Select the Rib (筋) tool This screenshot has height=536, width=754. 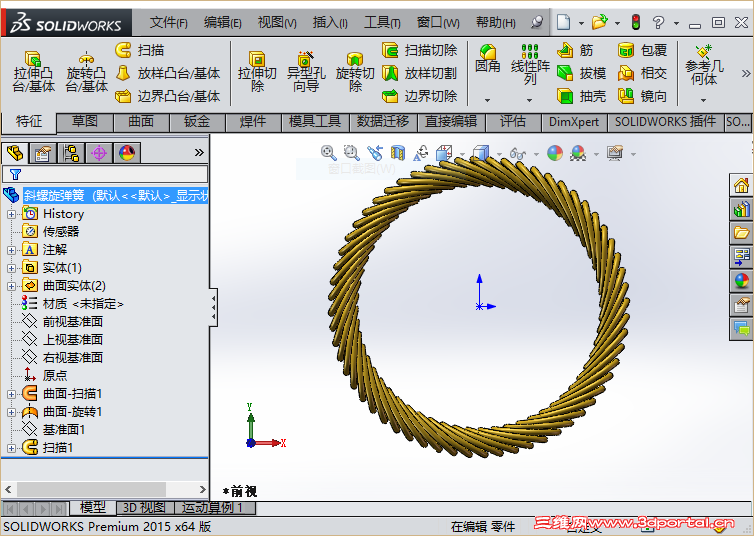click(575, 50)
